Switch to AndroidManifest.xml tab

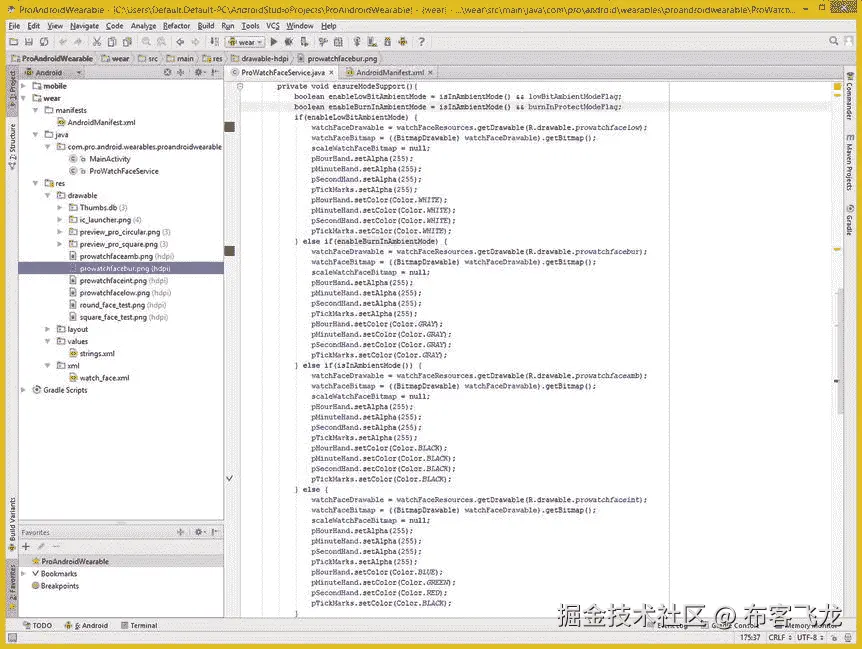(x=390, y=73)
